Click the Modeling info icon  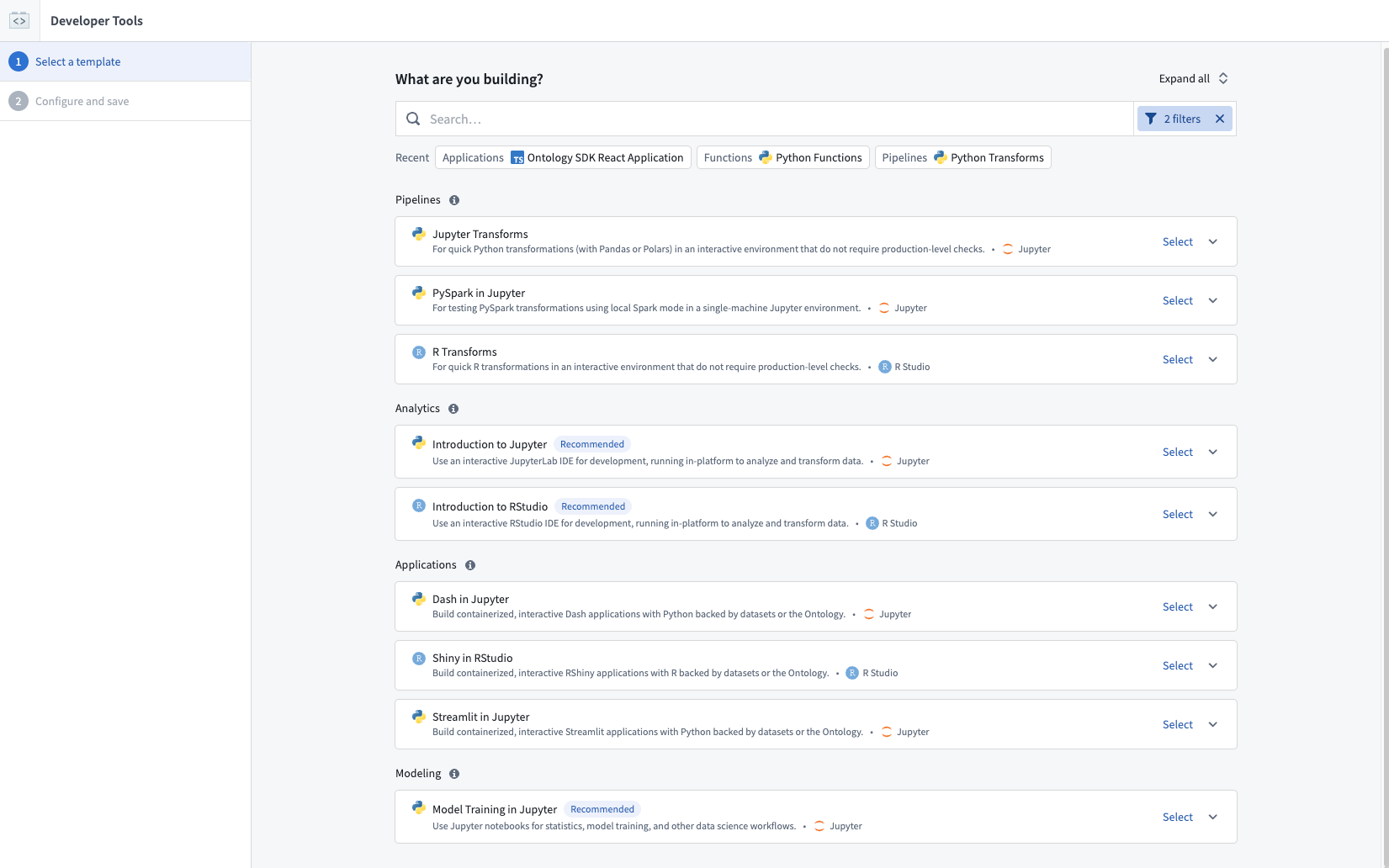(x=454, y=774)
